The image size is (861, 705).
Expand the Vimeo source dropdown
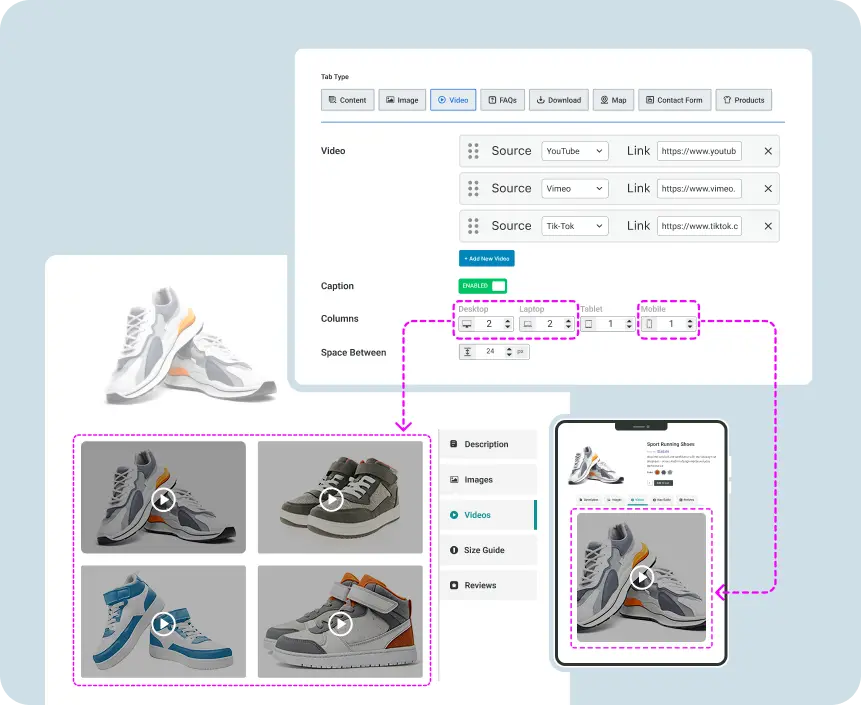[x=575, y=188]
